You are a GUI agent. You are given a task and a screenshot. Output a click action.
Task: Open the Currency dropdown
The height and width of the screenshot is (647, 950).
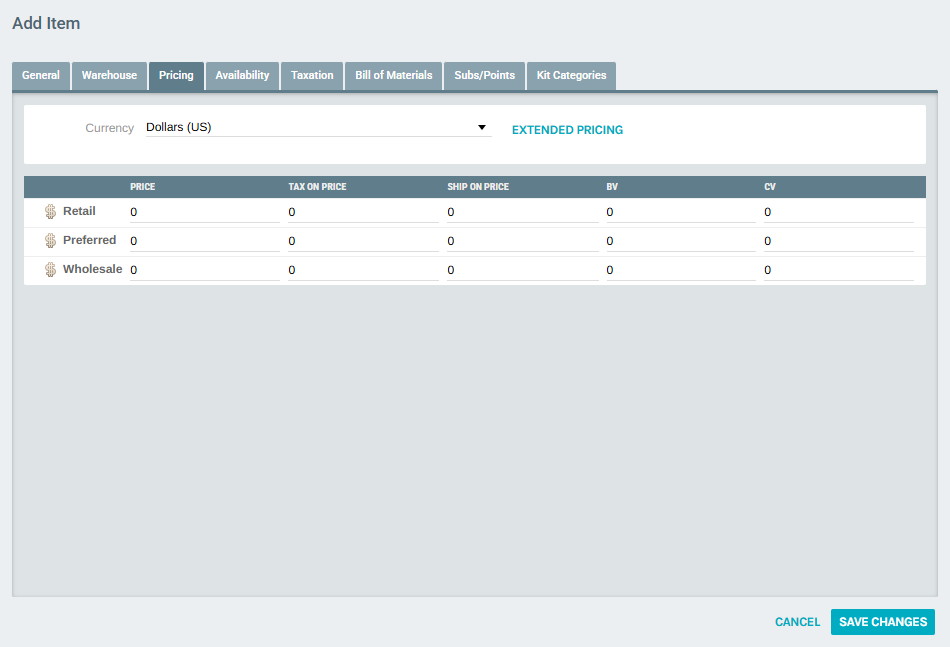click(x=482, y=127)
